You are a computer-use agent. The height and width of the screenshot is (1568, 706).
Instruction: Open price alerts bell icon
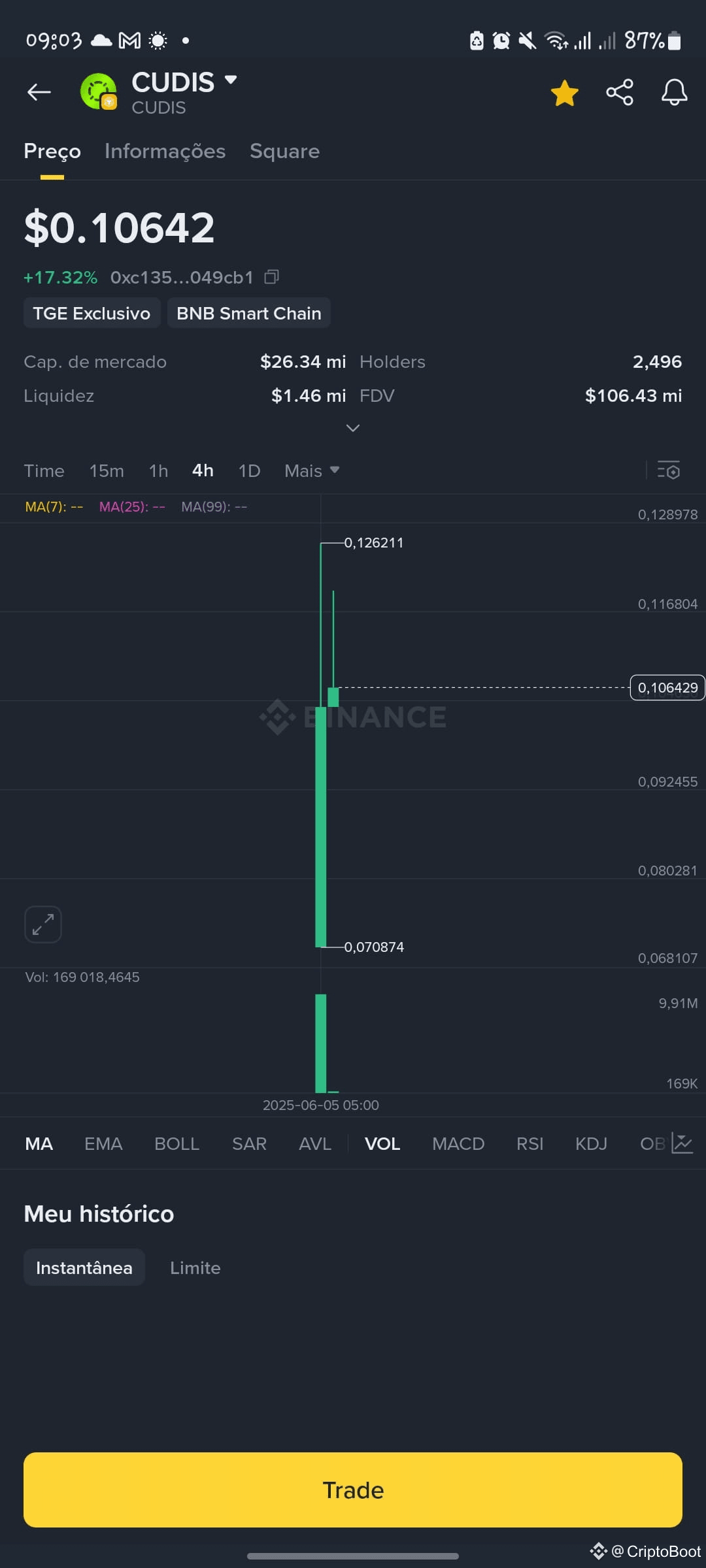point(674,92)
